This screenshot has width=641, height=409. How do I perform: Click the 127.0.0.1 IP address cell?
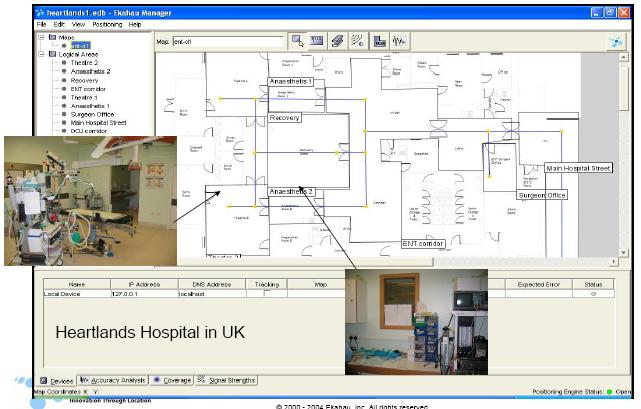(144, 294)
